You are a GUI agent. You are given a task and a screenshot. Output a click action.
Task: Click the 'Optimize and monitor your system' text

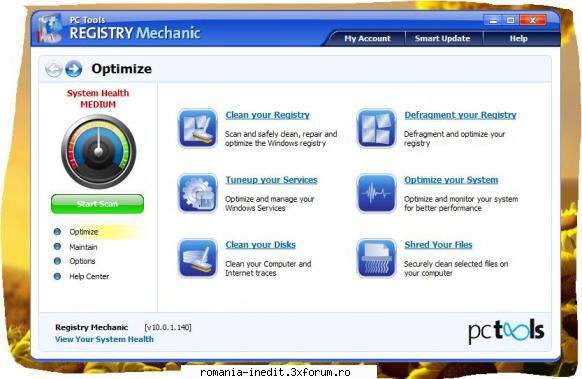click(461, 203)
